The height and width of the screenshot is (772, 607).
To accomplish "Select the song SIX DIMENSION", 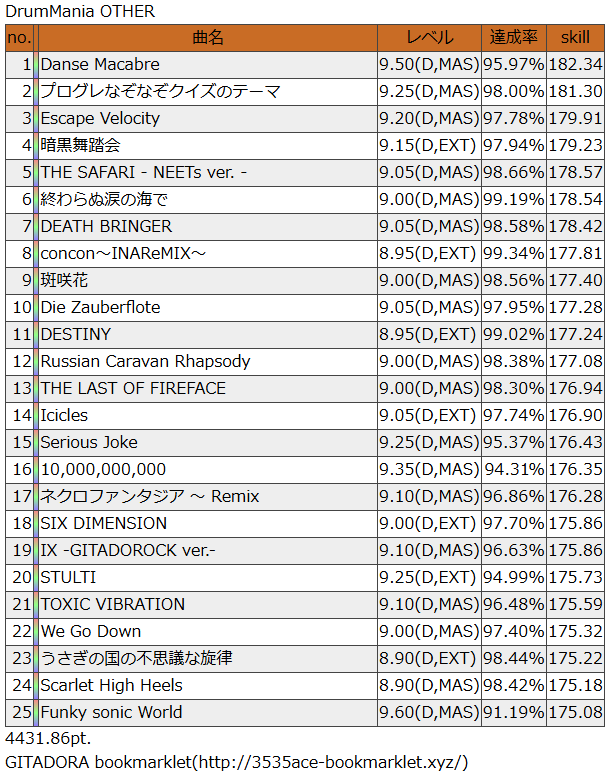I will click(x=103, y=523).
